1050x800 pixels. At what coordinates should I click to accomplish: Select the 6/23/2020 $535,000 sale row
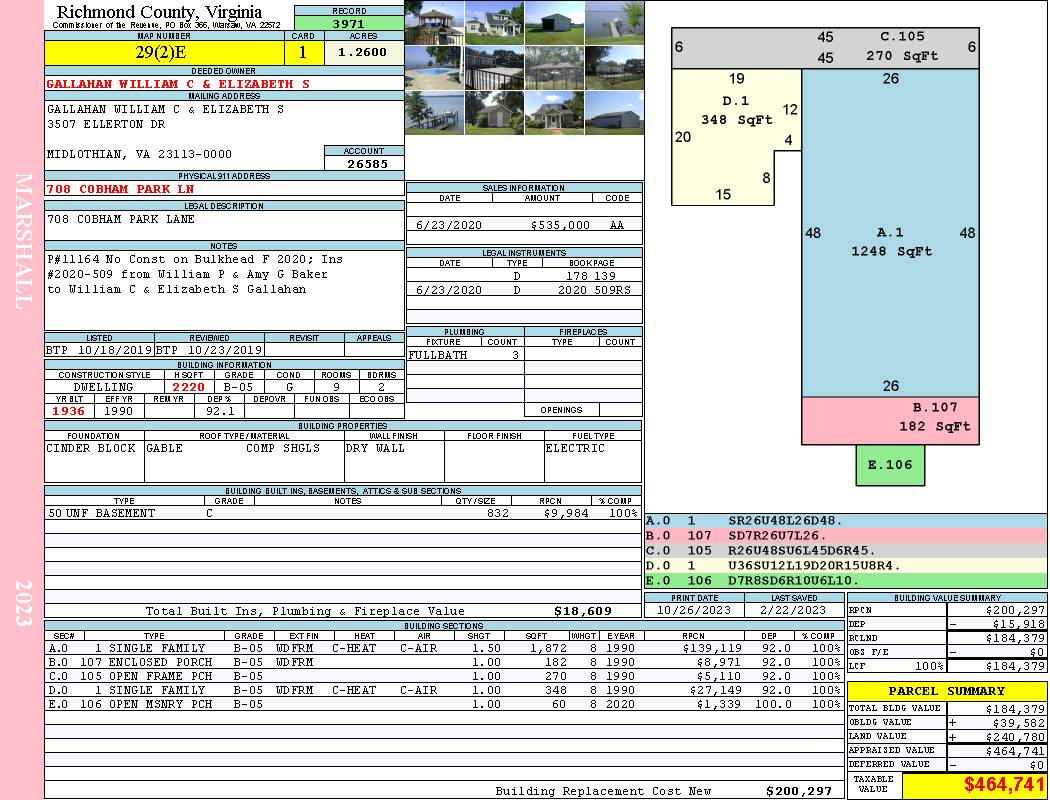click(523, 225)
